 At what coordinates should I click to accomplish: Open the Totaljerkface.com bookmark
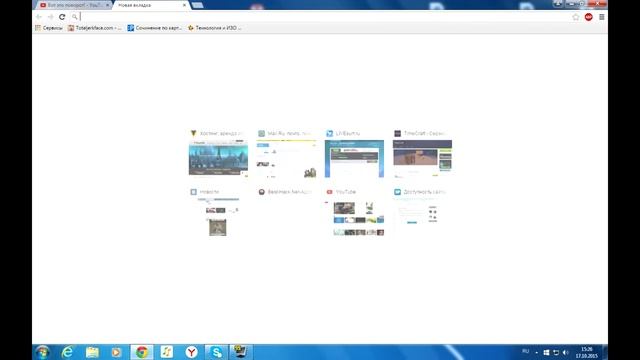[95, 28]
